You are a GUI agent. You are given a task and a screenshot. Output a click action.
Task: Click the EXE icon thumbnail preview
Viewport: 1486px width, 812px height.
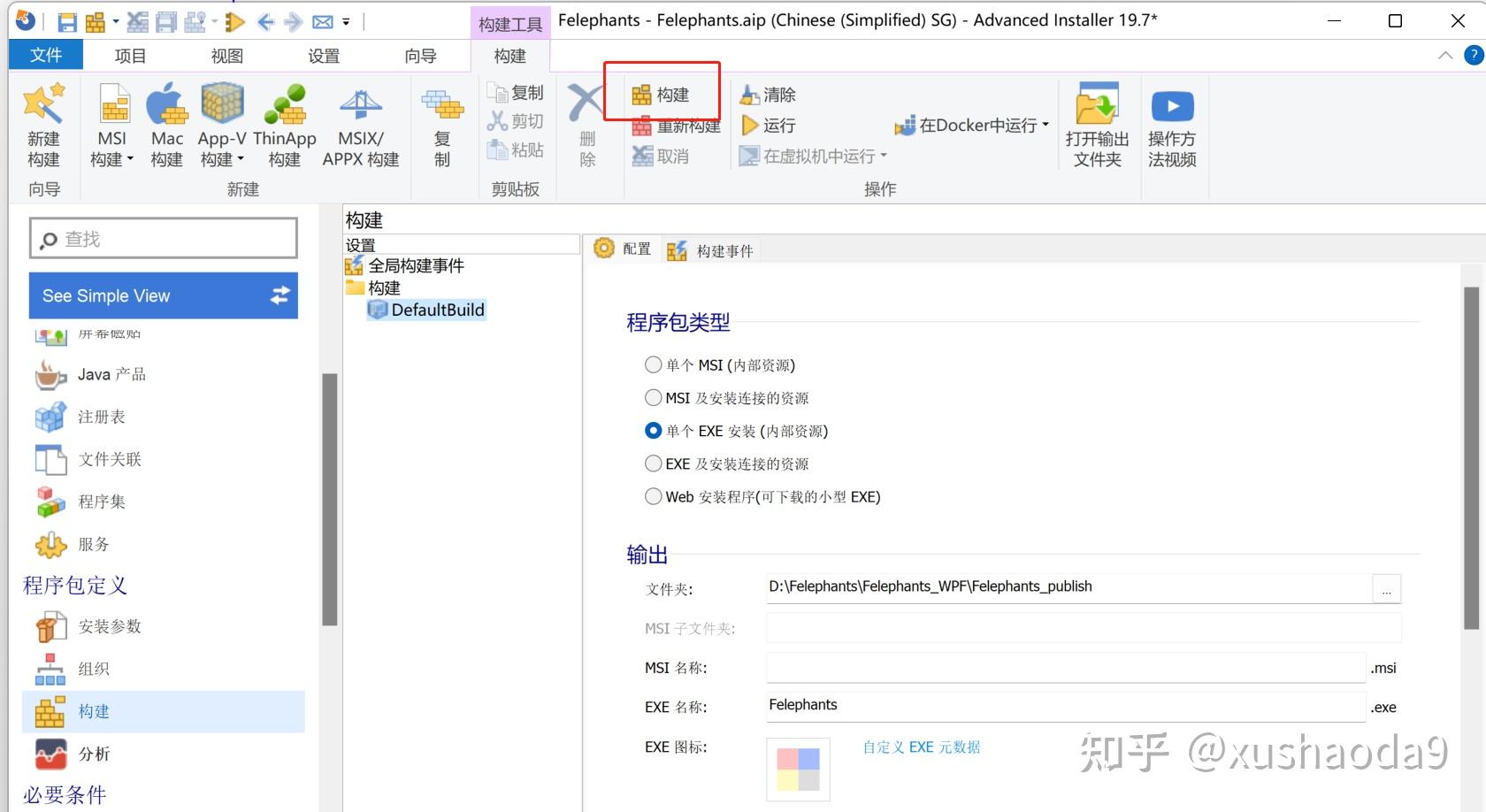(797, 769)
